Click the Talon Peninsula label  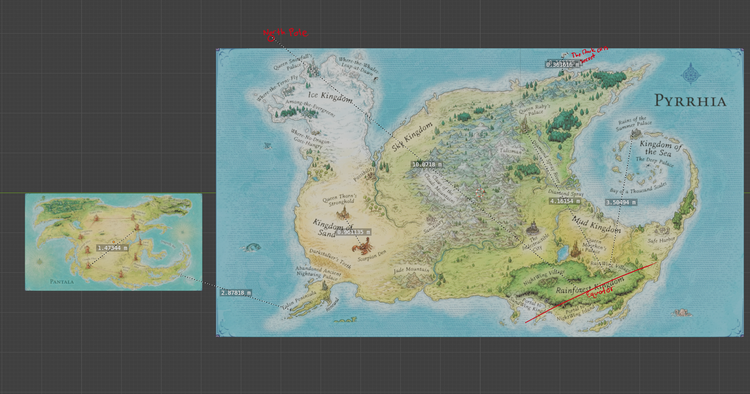pyautogui.click(x=298, y=302)
